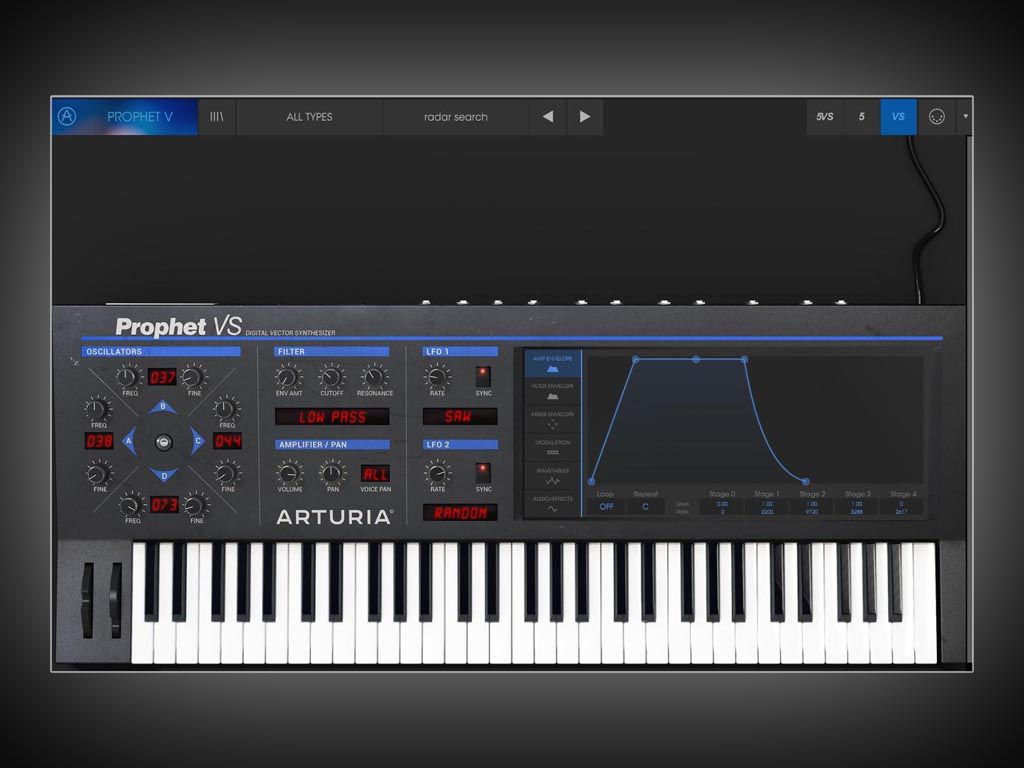
Task: Open oscillator D waveform display 073
Action: point(164,504)
